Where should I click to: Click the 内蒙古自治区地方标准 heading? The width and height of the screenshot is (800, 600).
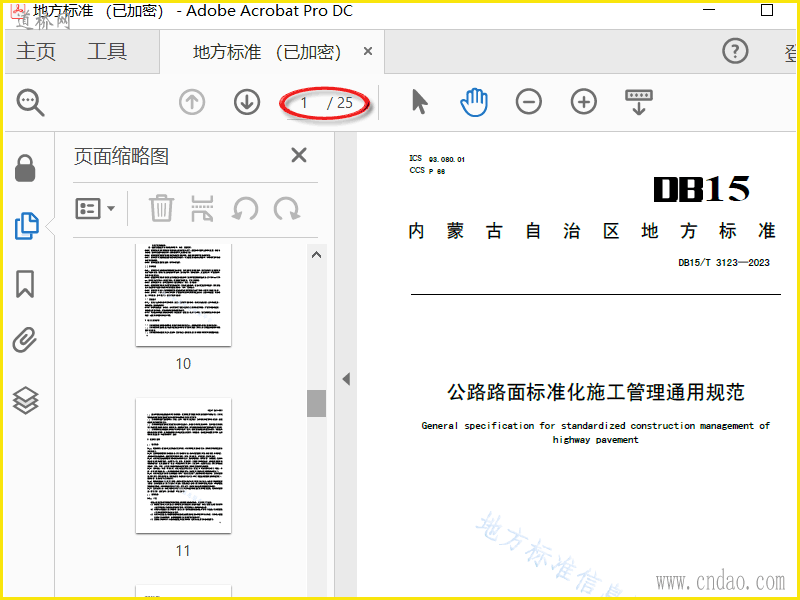592,231
